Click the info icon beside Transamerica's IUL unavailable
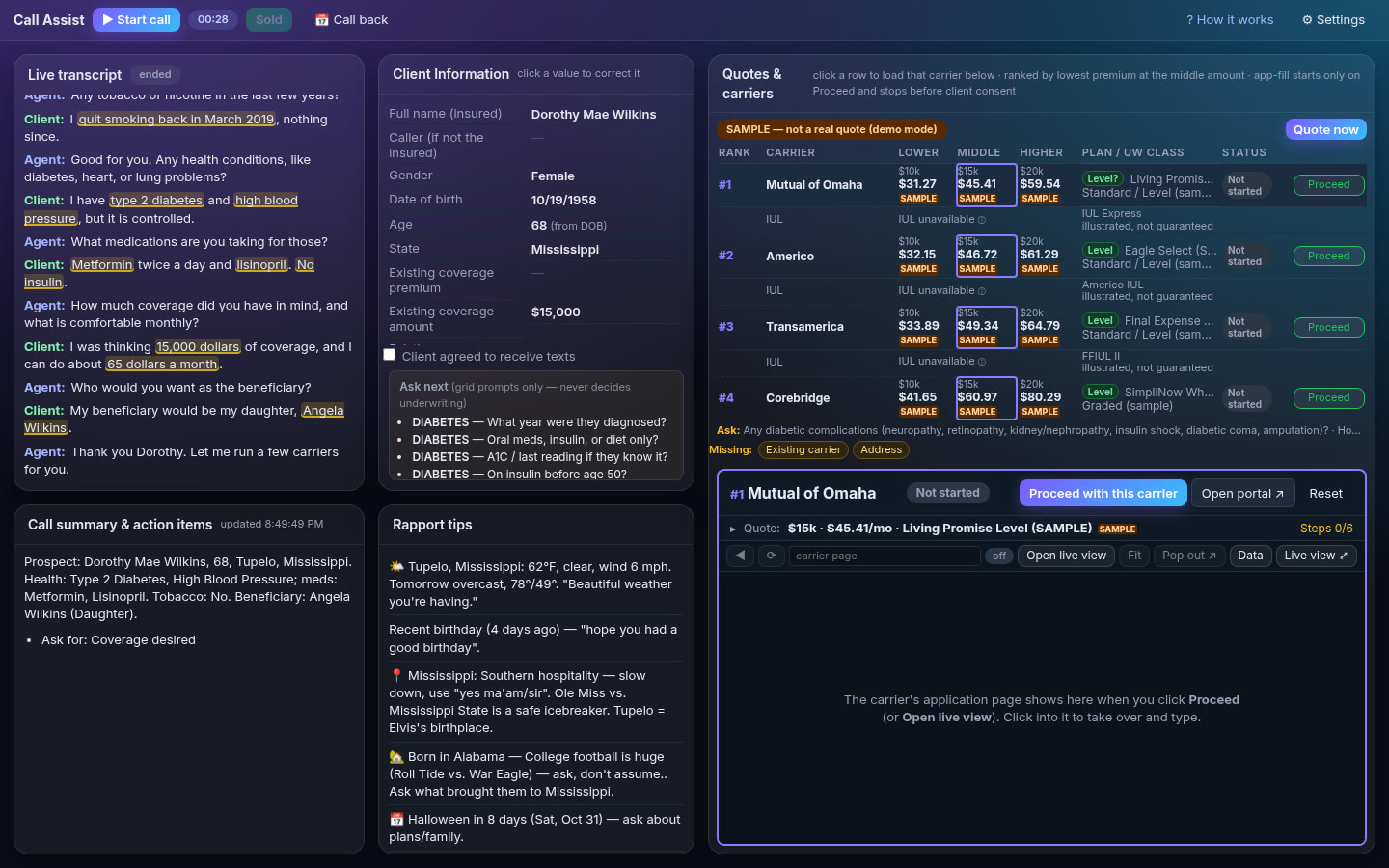 click(x=982, y=362)
